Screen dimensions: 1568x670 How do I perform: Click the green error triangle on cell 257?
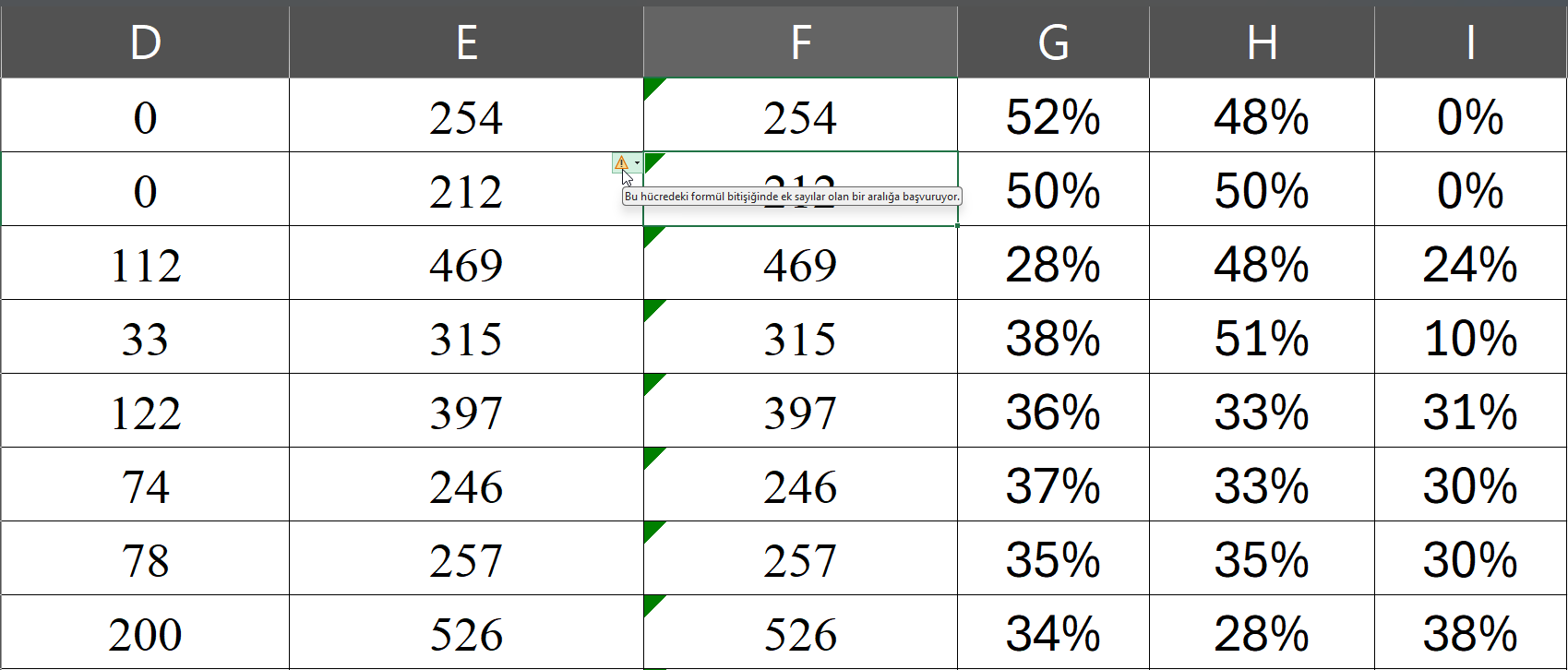coord(649,530)
